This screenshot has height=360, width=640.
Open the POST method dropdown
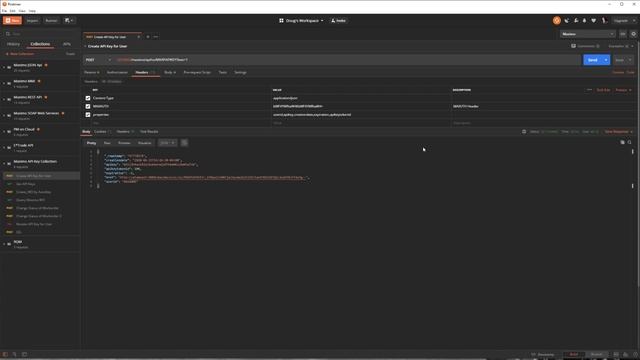98,60
